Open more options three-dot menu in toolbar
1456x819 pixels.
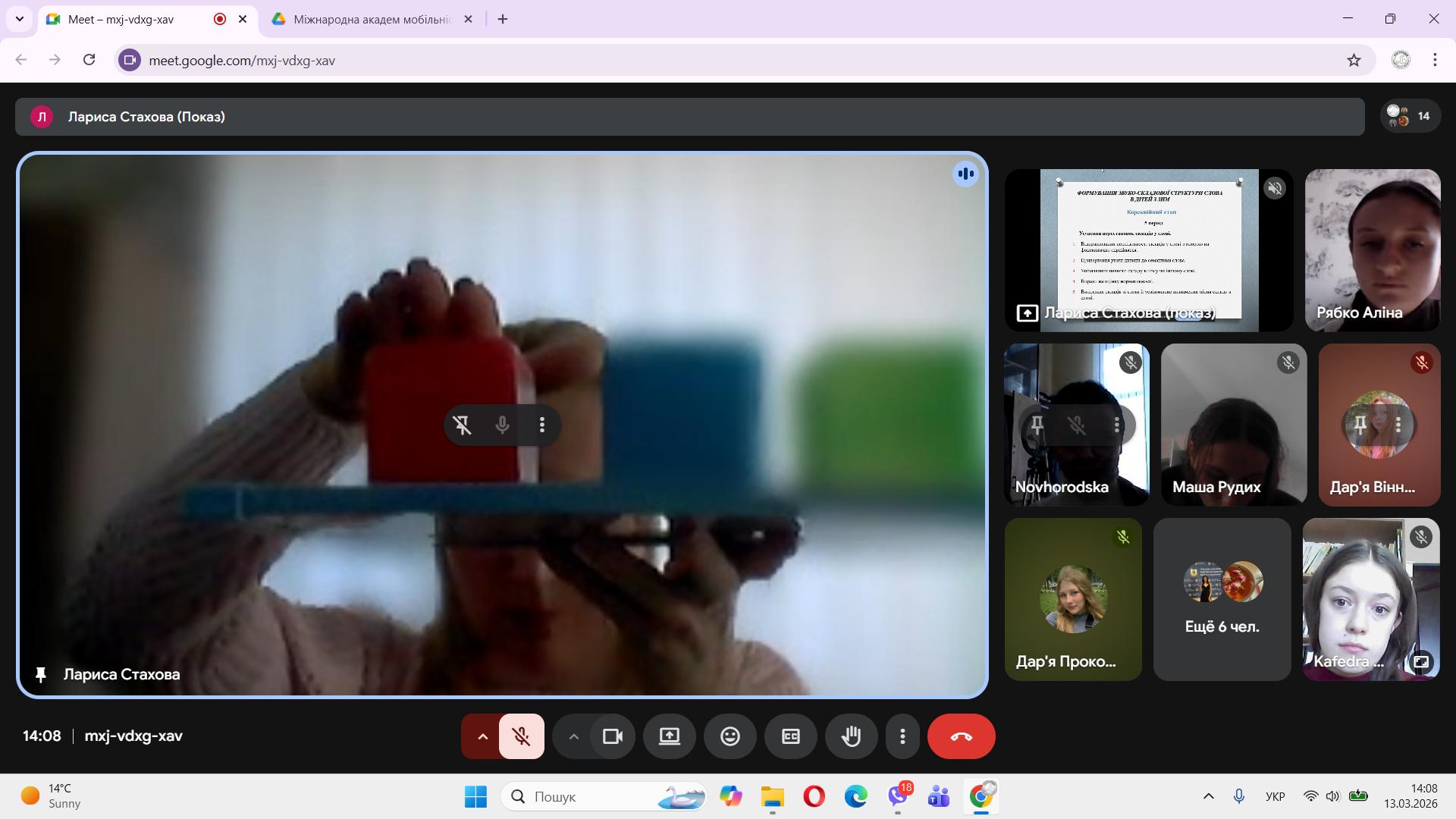click(x=902, y=736)
